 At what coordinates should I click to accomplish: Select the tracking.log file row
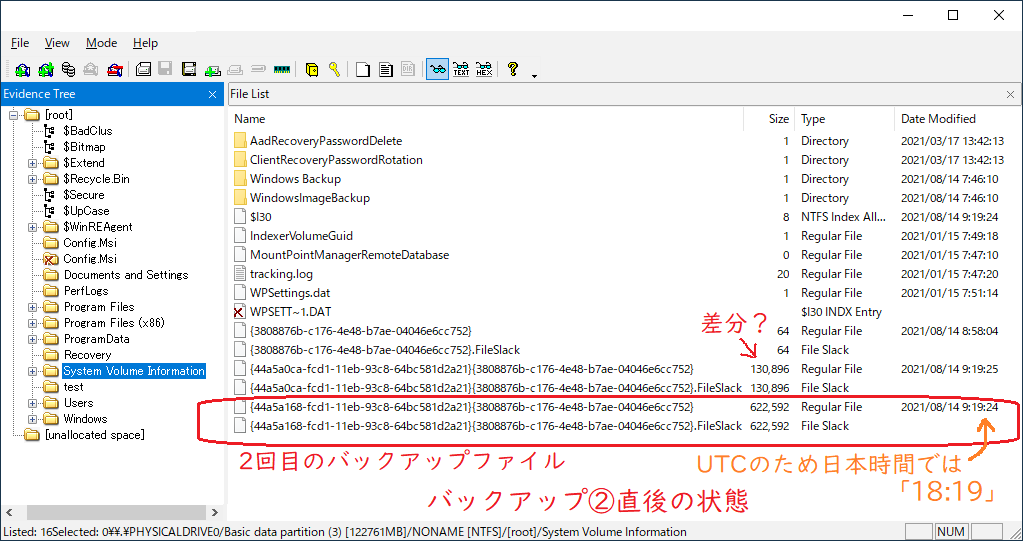(281, 274)
